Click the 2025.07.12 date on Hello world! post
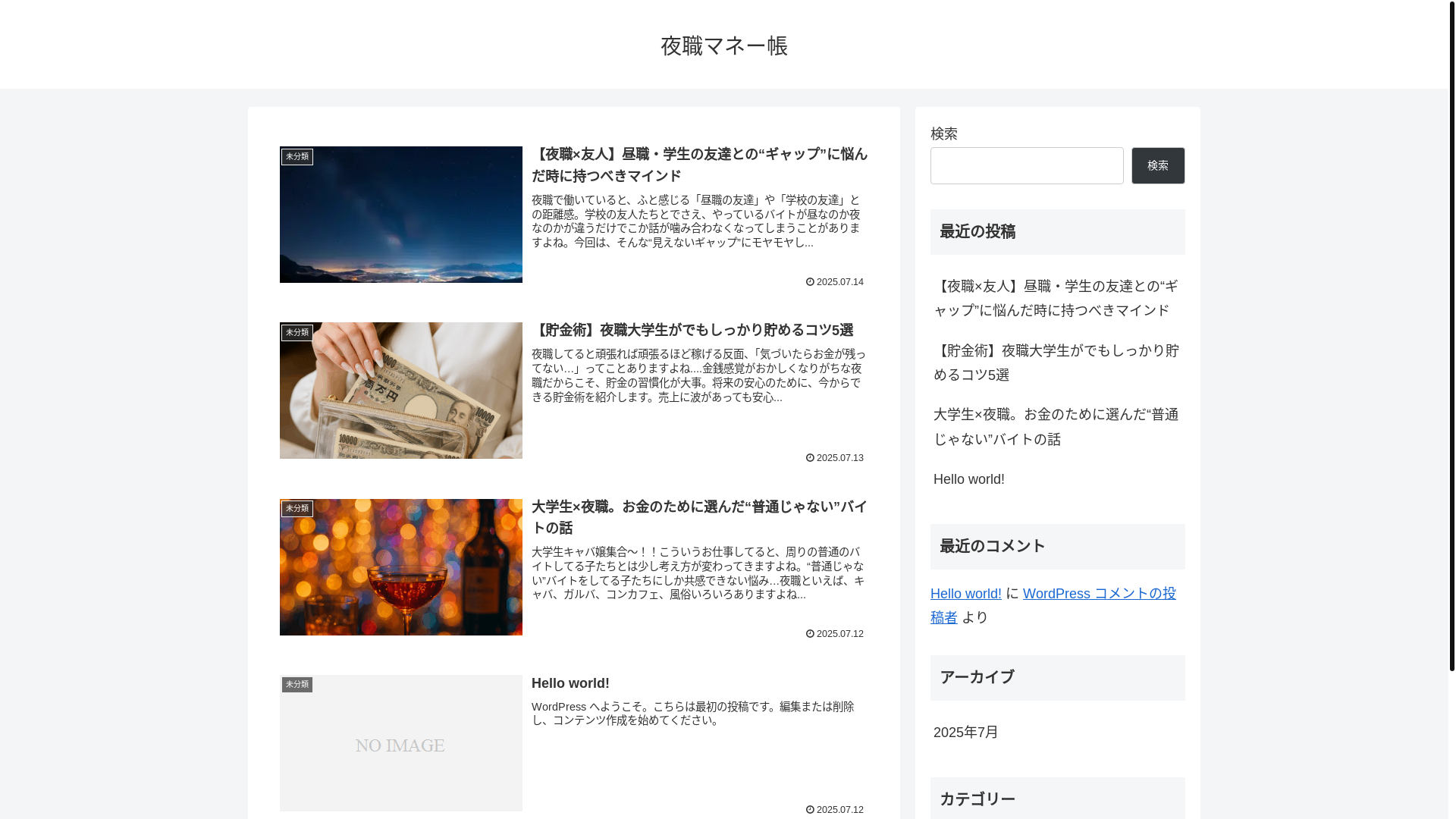Viewport: 1456px width, 819px height. click(835, 810)
